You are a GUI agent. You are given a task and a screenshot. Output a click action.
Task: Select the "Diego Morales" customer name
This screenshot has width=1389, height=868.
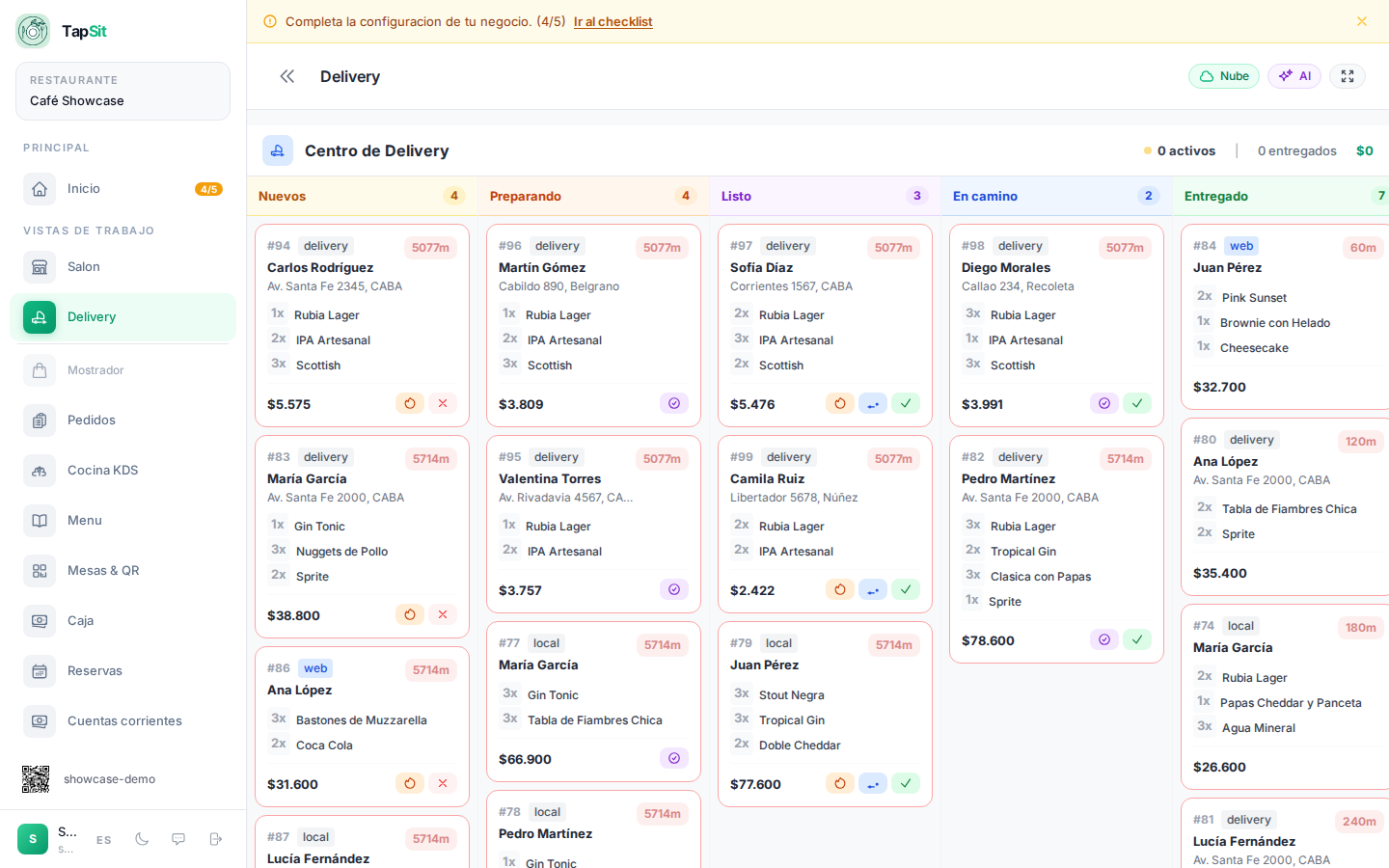pos(1006,268)
